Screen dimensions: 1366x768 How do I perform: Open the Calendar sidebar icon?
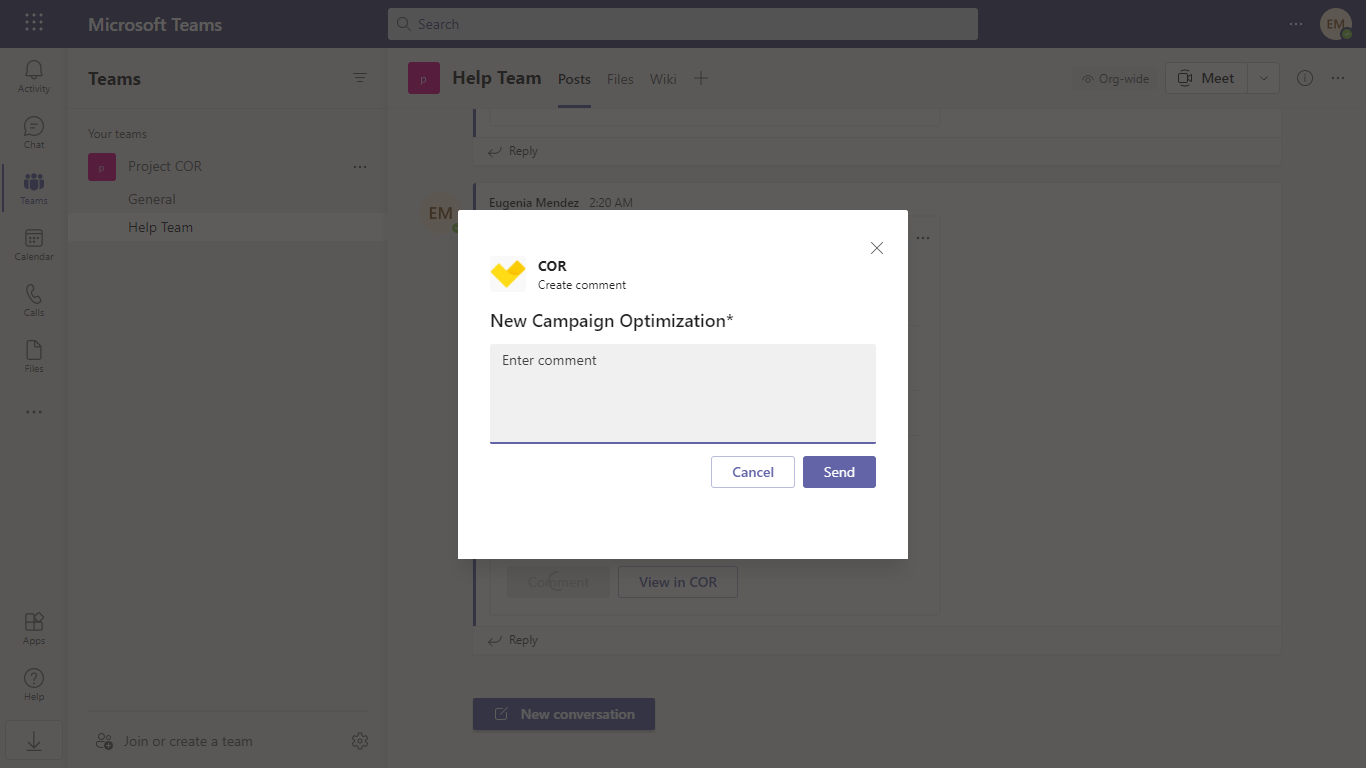34,244
